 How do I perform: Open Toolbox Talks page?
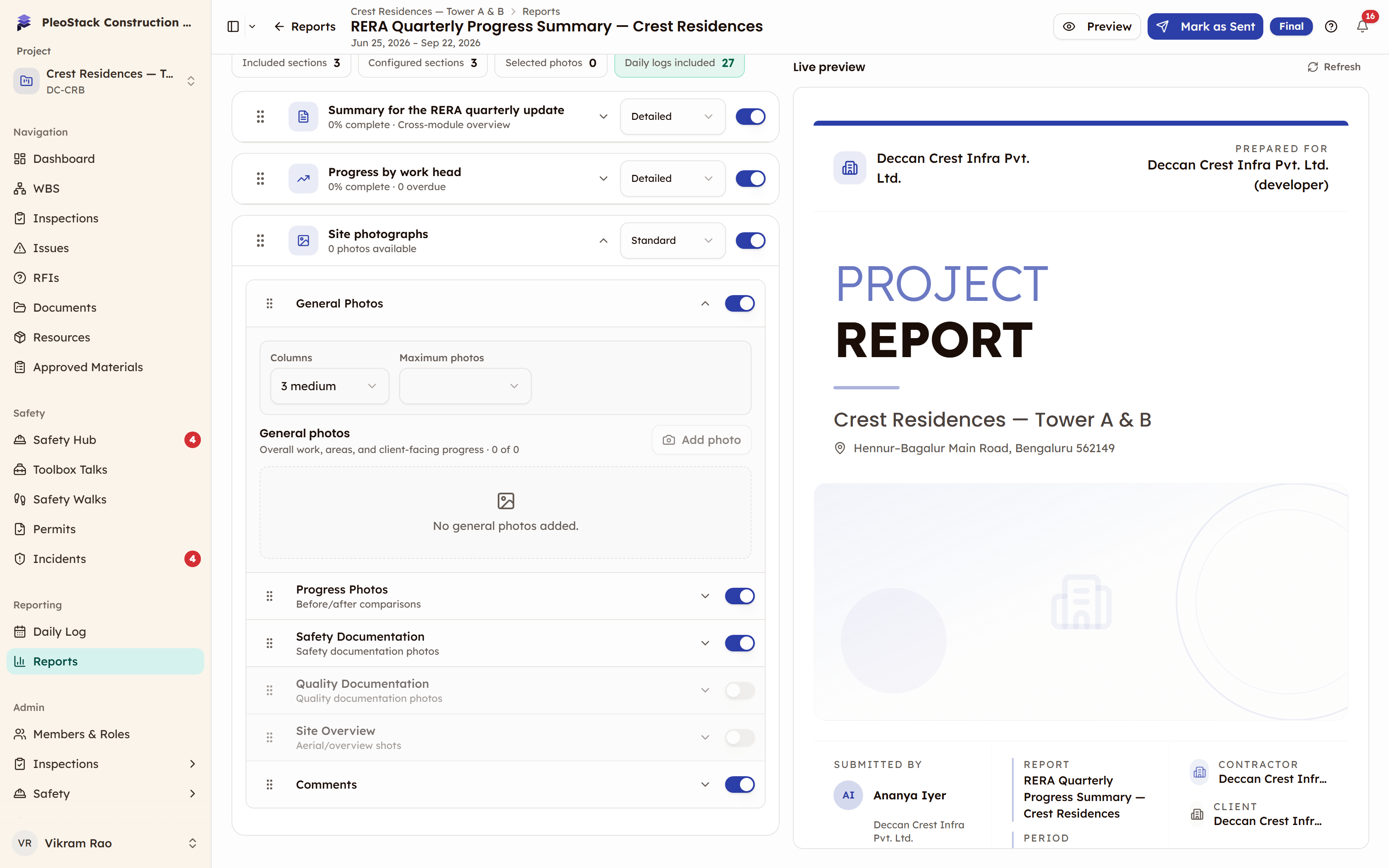coord(105,470)
